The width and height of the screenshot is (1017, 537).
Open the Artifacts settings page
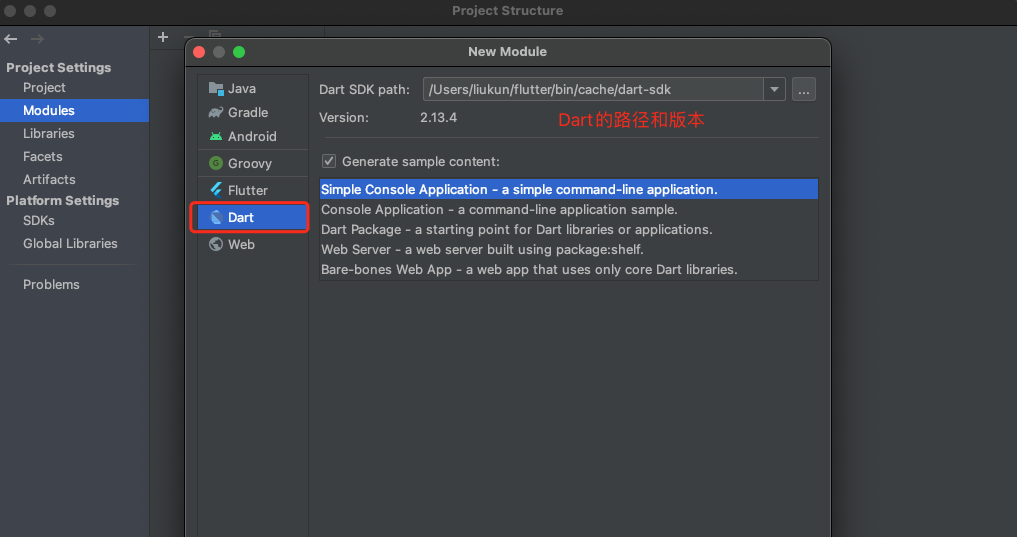49,180
